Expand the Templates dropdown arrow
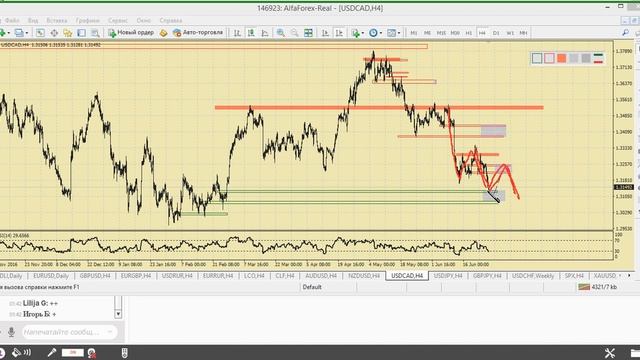 click(399, 33)
